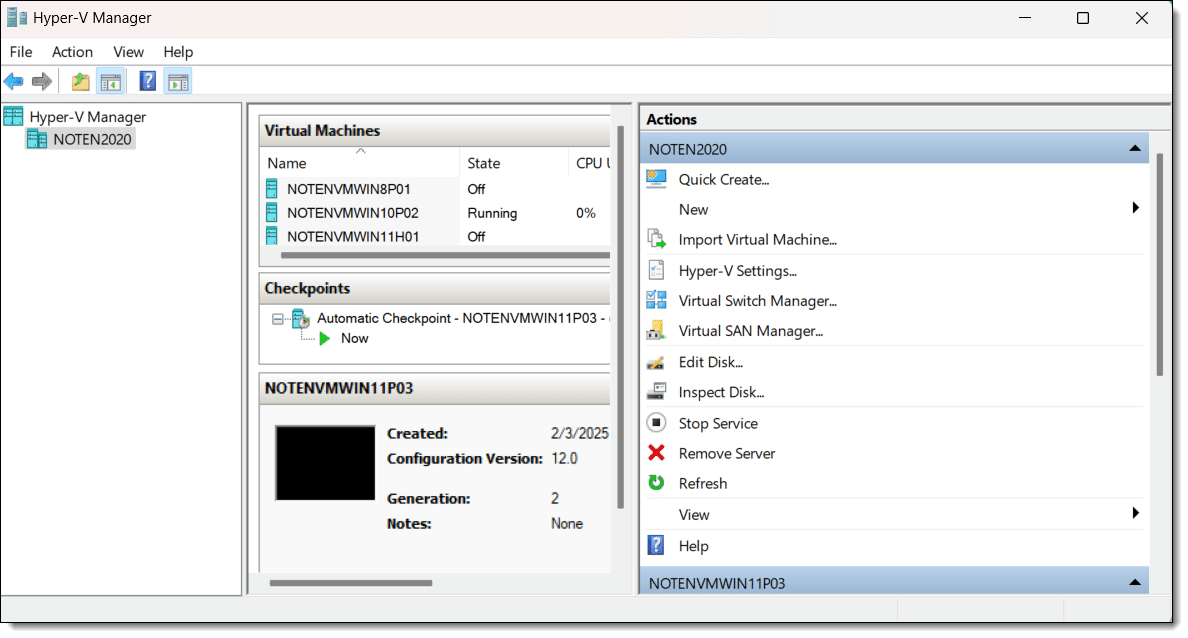Click the blue Help toolbar icon
Image resolution: width=1188 pixels, height=638 pixels.
tap(148, 82)
